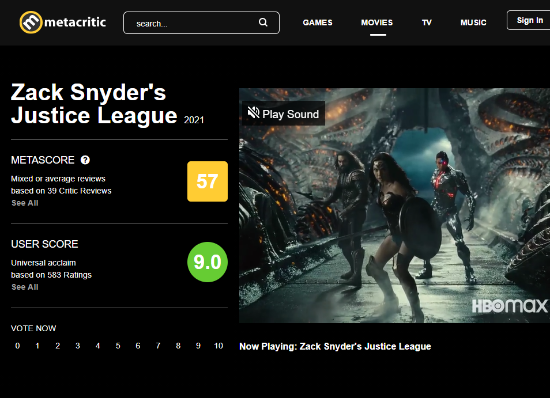Click the green 9.0 user score badge

(207, 262)
